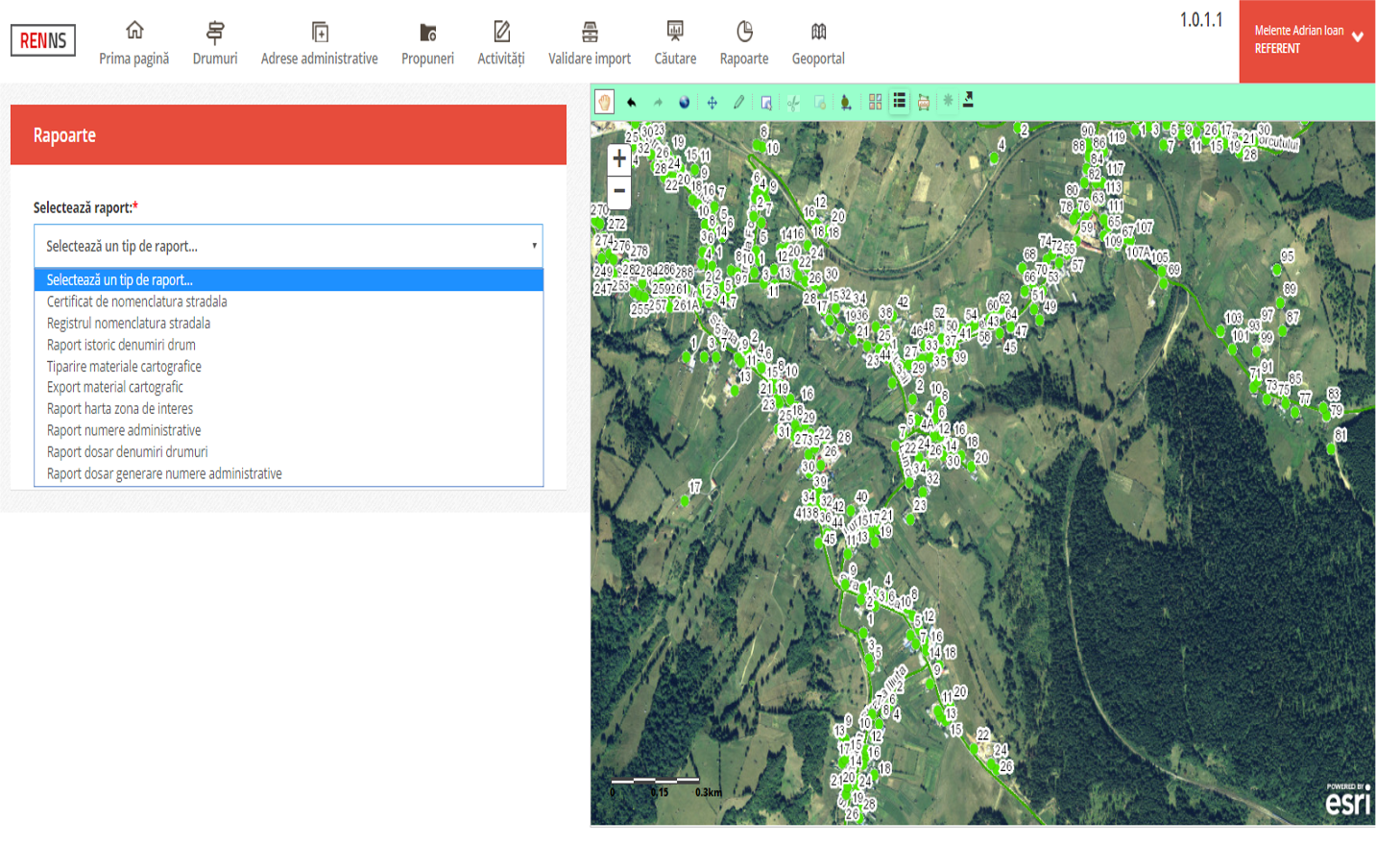The height and width of the screenshot is (868, 1376).
Task: Click the export icon in map toolbar
Action: pos(968,101)
